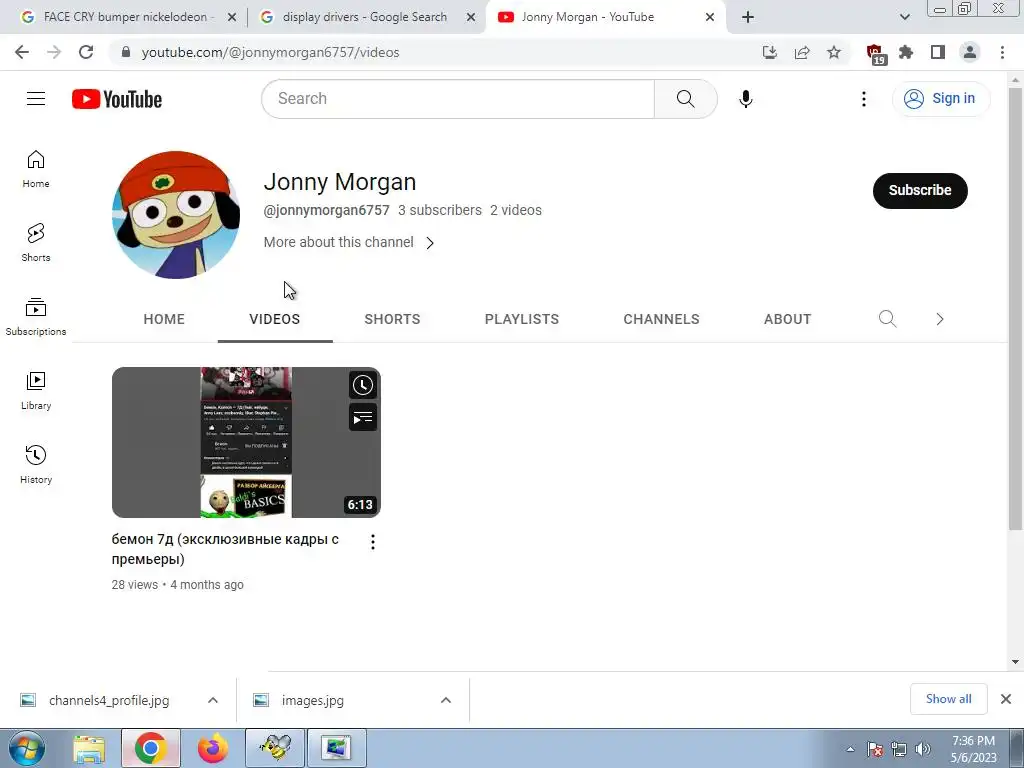Open Library in sidebar
The height and width of the screenshot is (768, 1024).
pos(36,391)
